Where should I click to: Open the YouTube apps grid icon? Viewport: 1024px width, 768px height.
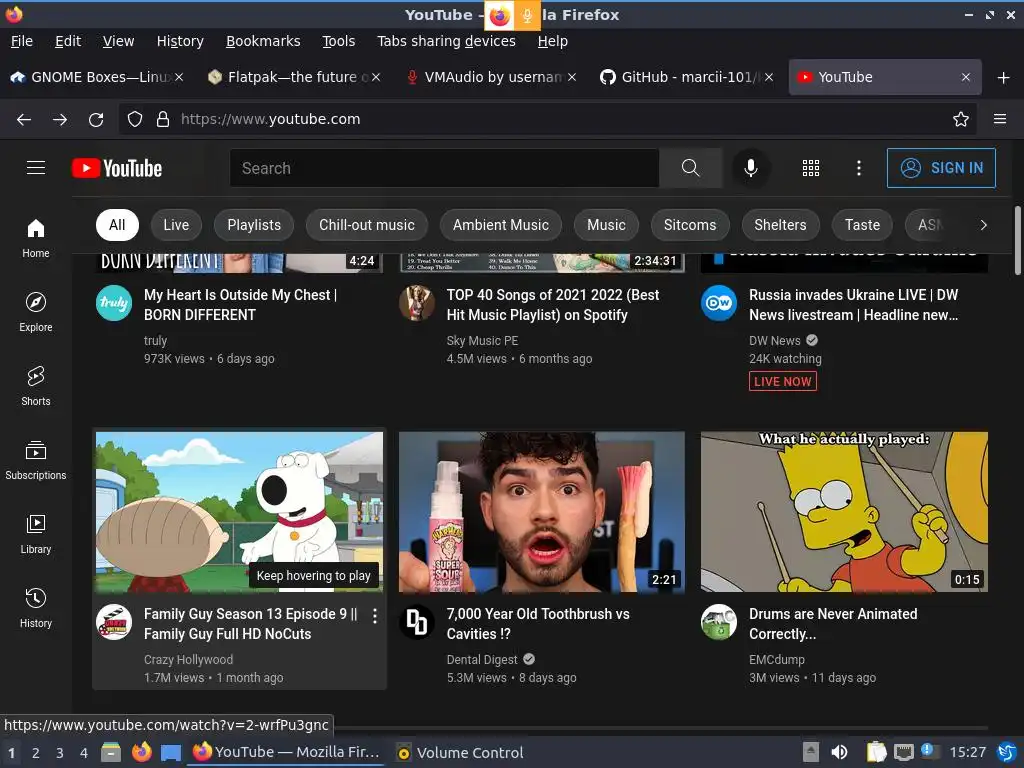tap(810, 168)
